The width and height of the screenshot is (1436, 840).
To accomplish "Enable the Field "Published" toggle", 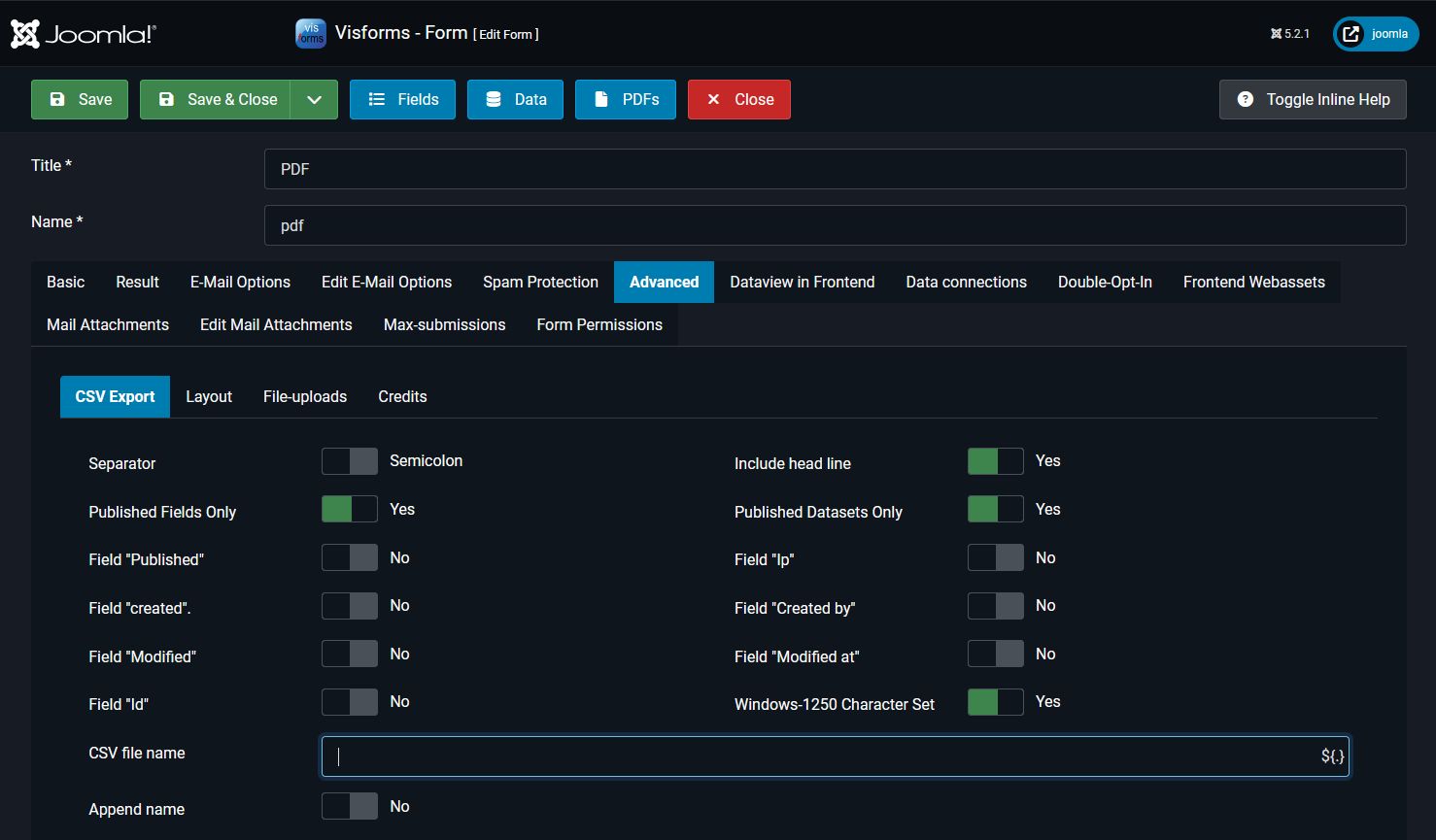I will [349, 557].
